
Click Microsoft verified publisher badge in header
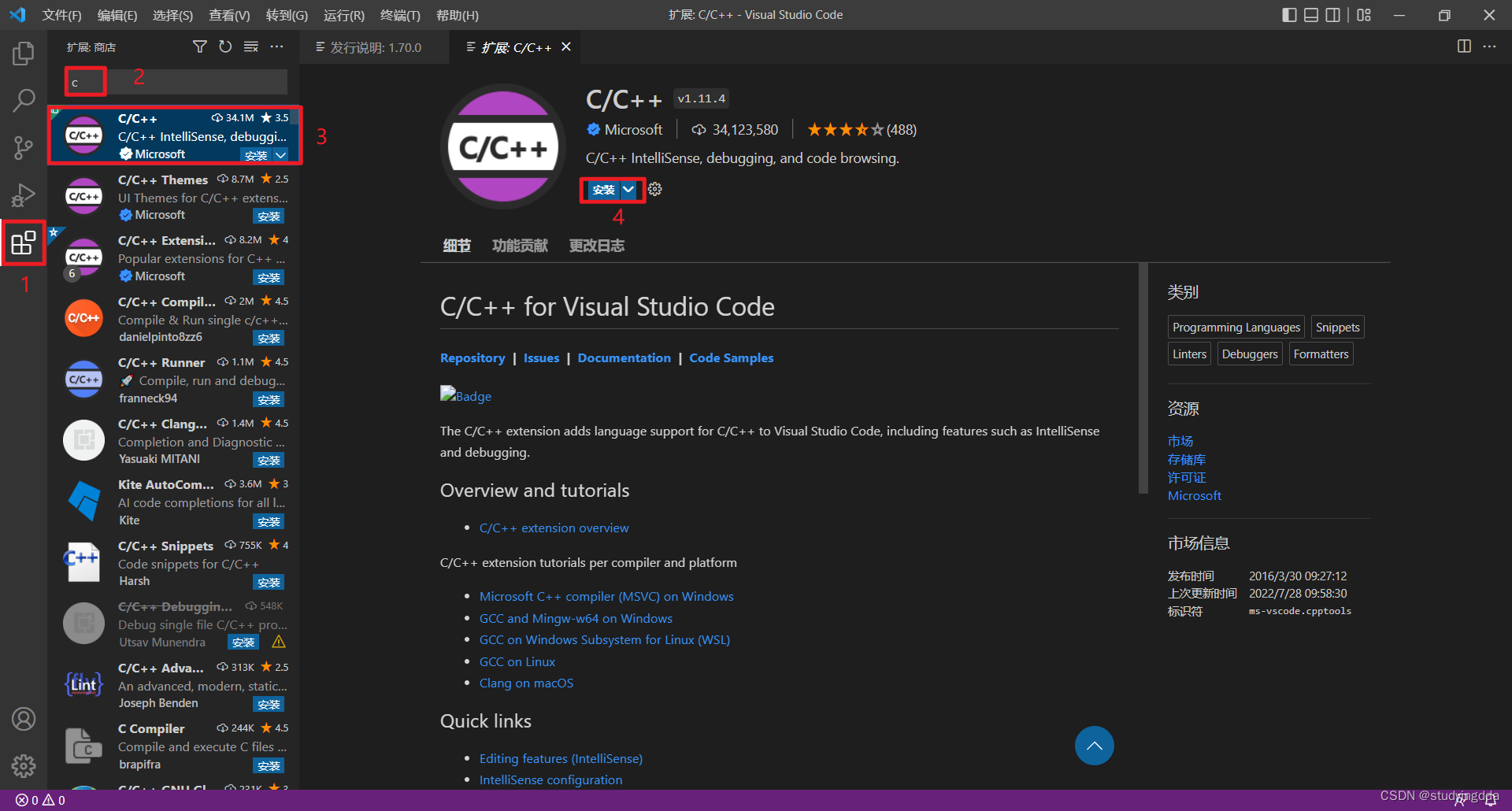coord(594,129)
